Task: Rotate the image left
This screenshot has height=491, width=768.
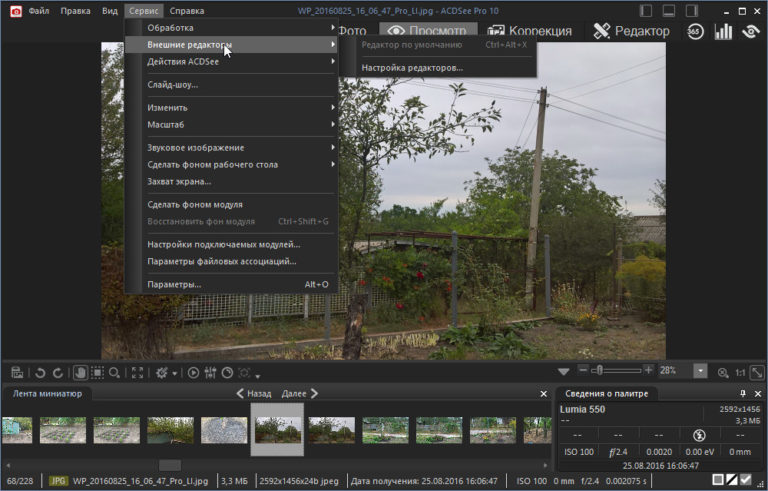Action: tap(41, 372)
